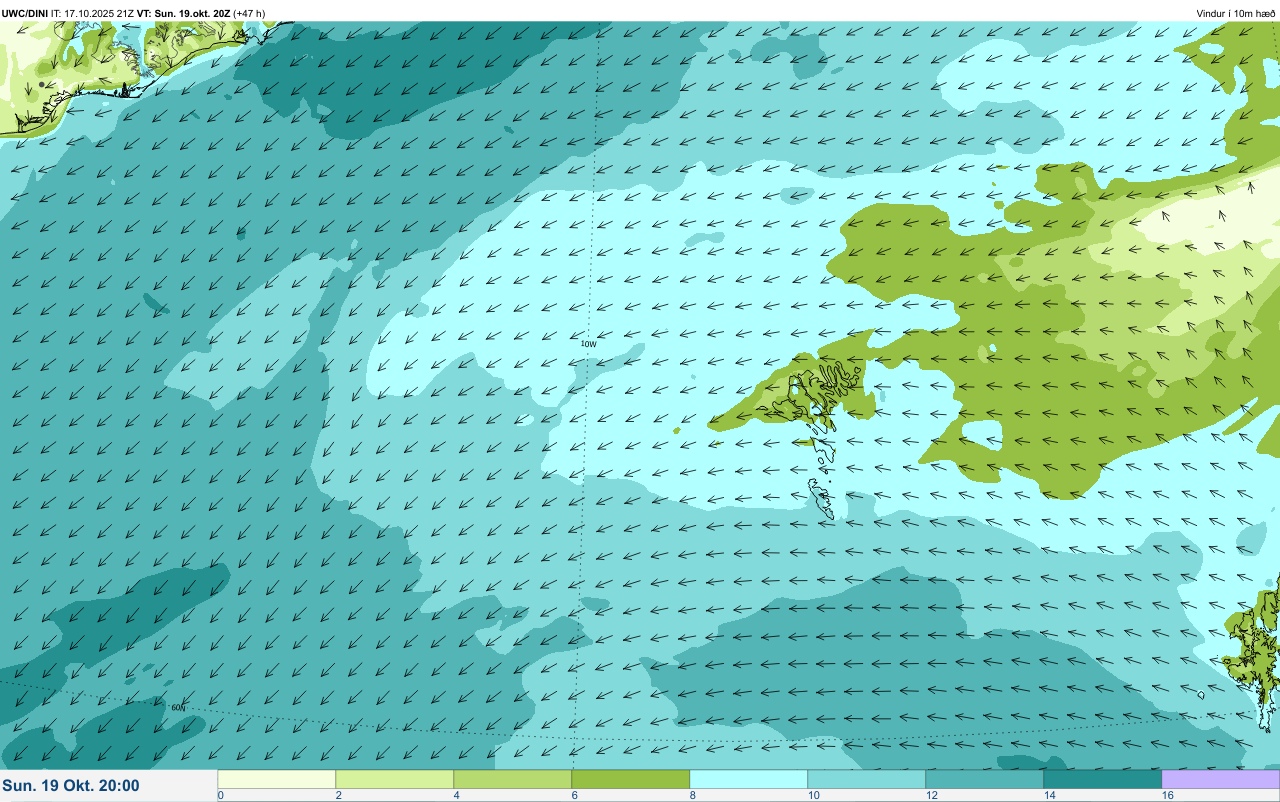Viewport: 1280px width, 802px height.
Task: Click the purple above-16 legend swatch
Action: (x=1221, y=779)
